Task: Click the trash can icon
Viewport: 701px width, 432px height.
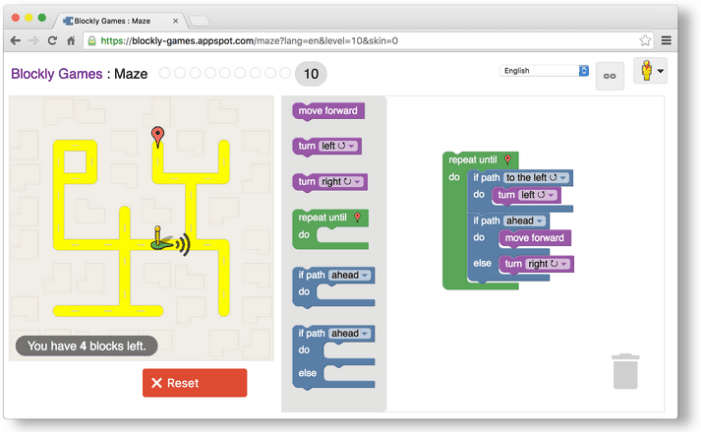Action: pyautogui.click(x=624, y=371)
